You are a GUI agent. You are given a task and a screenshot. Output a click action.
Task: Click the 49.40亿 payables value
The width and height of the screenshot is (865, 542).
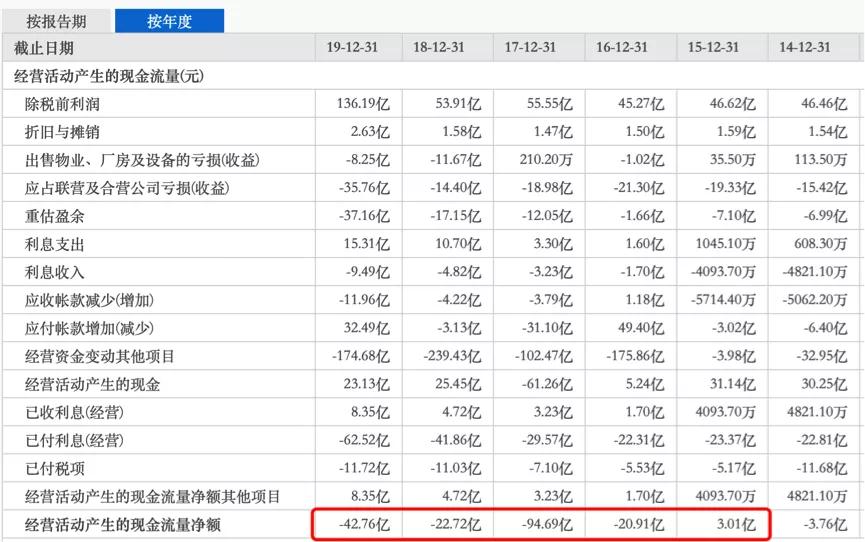point(641,328)
